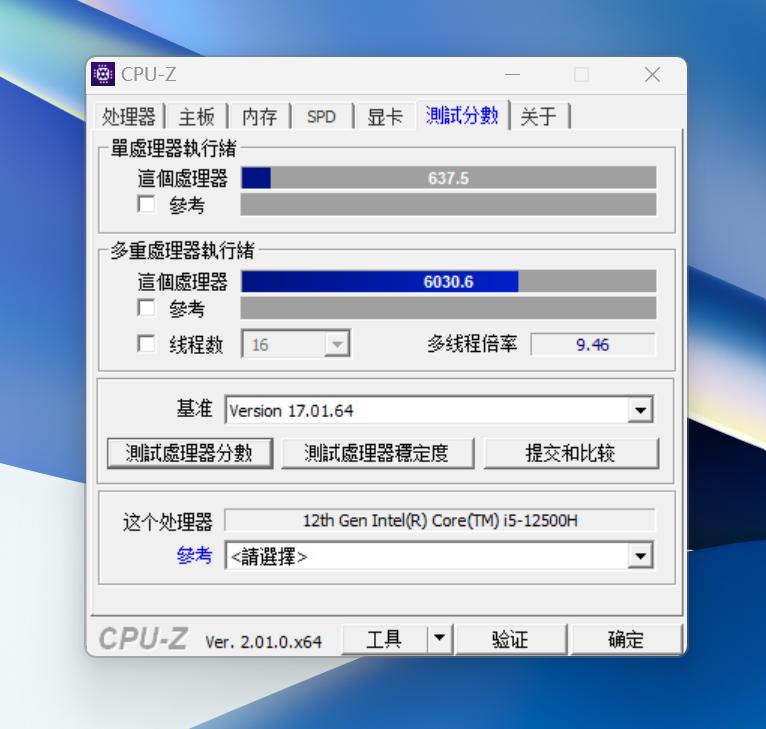Click the CPU-Z app icon in title bar
Screen dimensions: 766x729
(x=103, y=74)
